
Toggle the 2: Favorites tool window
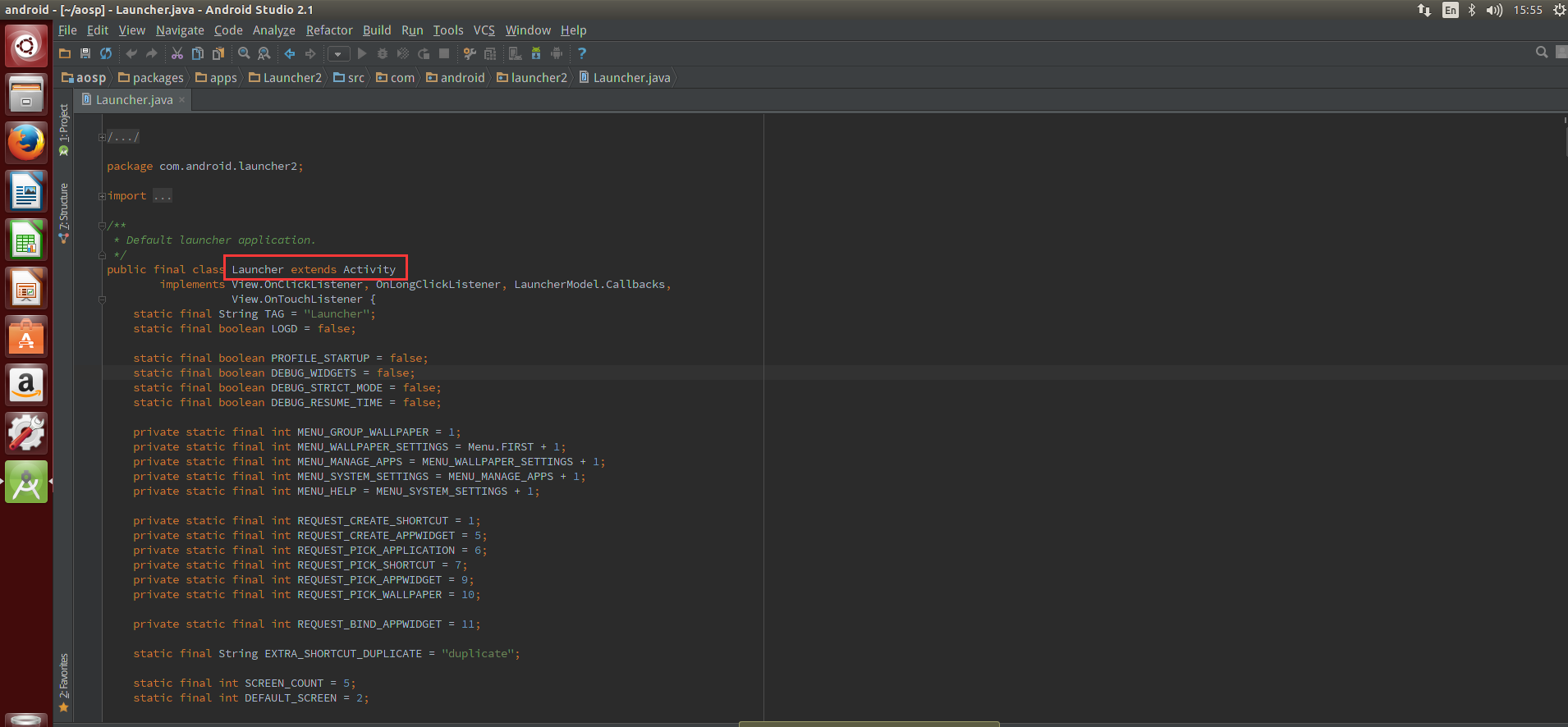point(64,683)
